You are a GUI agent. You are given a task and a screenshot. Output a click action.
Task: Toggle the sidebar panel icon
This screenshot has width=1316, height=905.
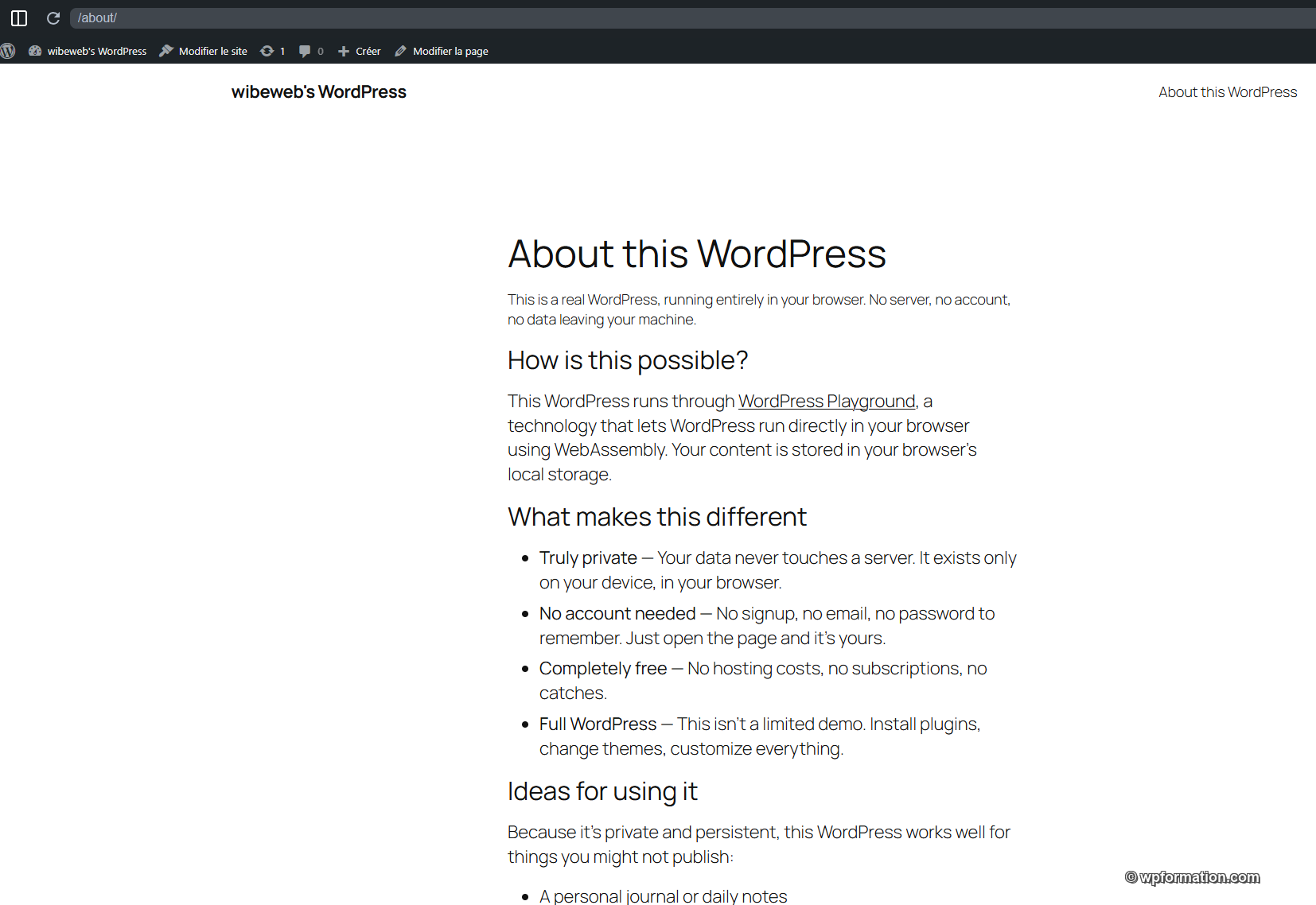coord(19,18)
